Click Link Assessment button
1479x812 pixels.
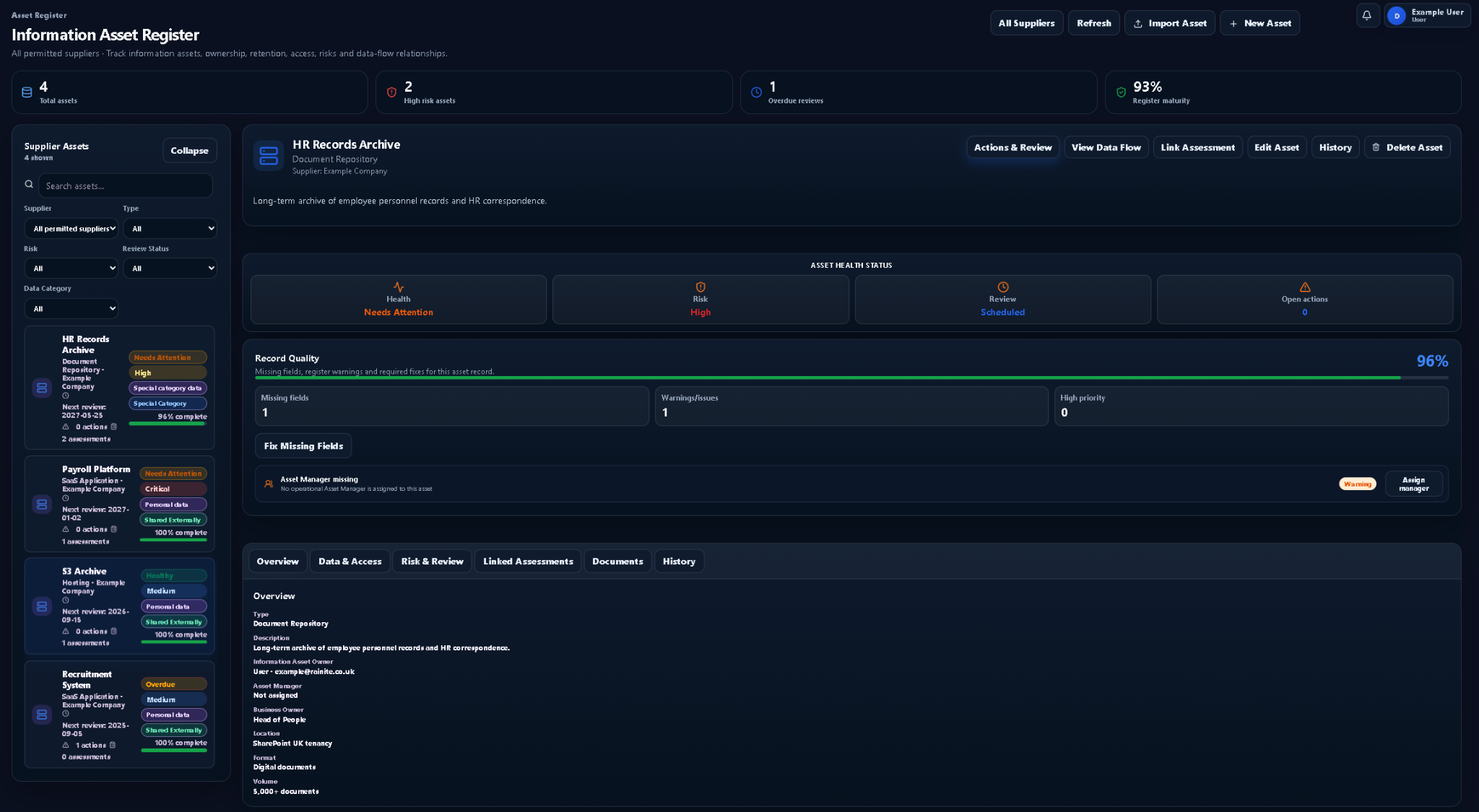pyautogui.click(x=1197, y=147)
